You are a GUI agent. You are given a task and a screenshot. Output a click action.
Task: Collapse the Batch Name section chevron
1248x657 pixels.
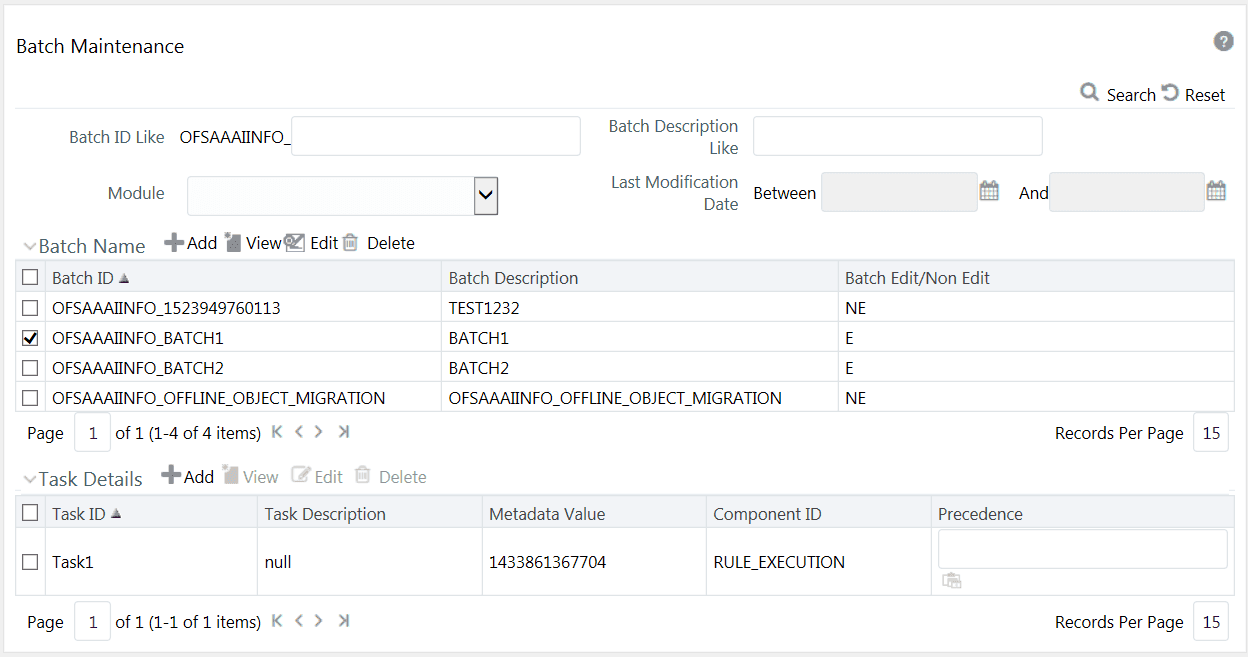coord(30,246)
